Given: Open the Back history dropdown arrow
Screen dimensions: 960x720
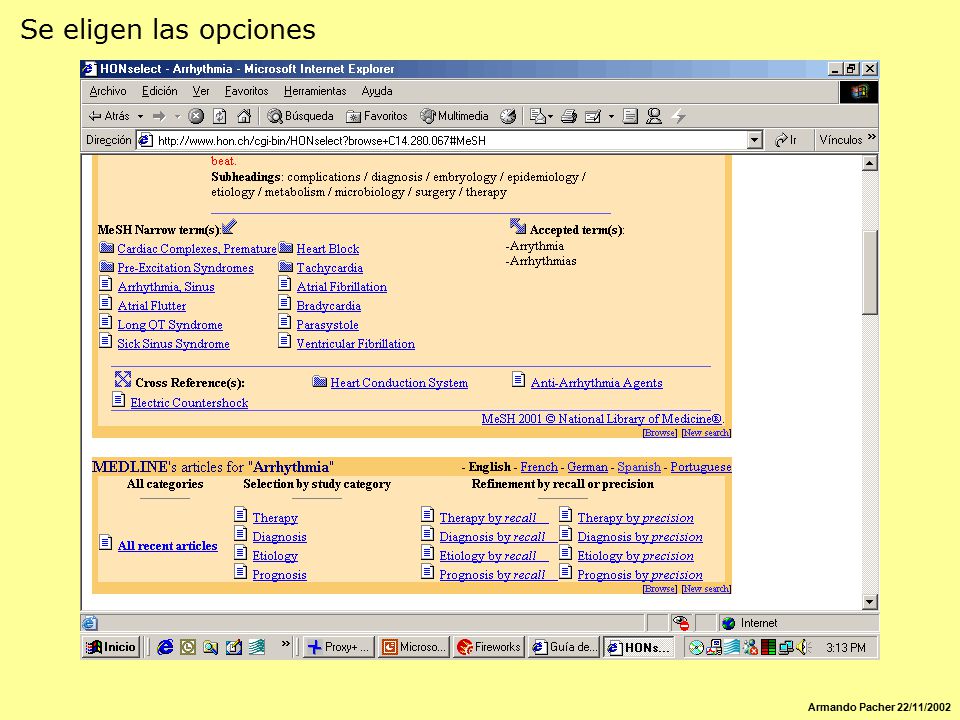Looking at the screenshot, I should 140,116.
